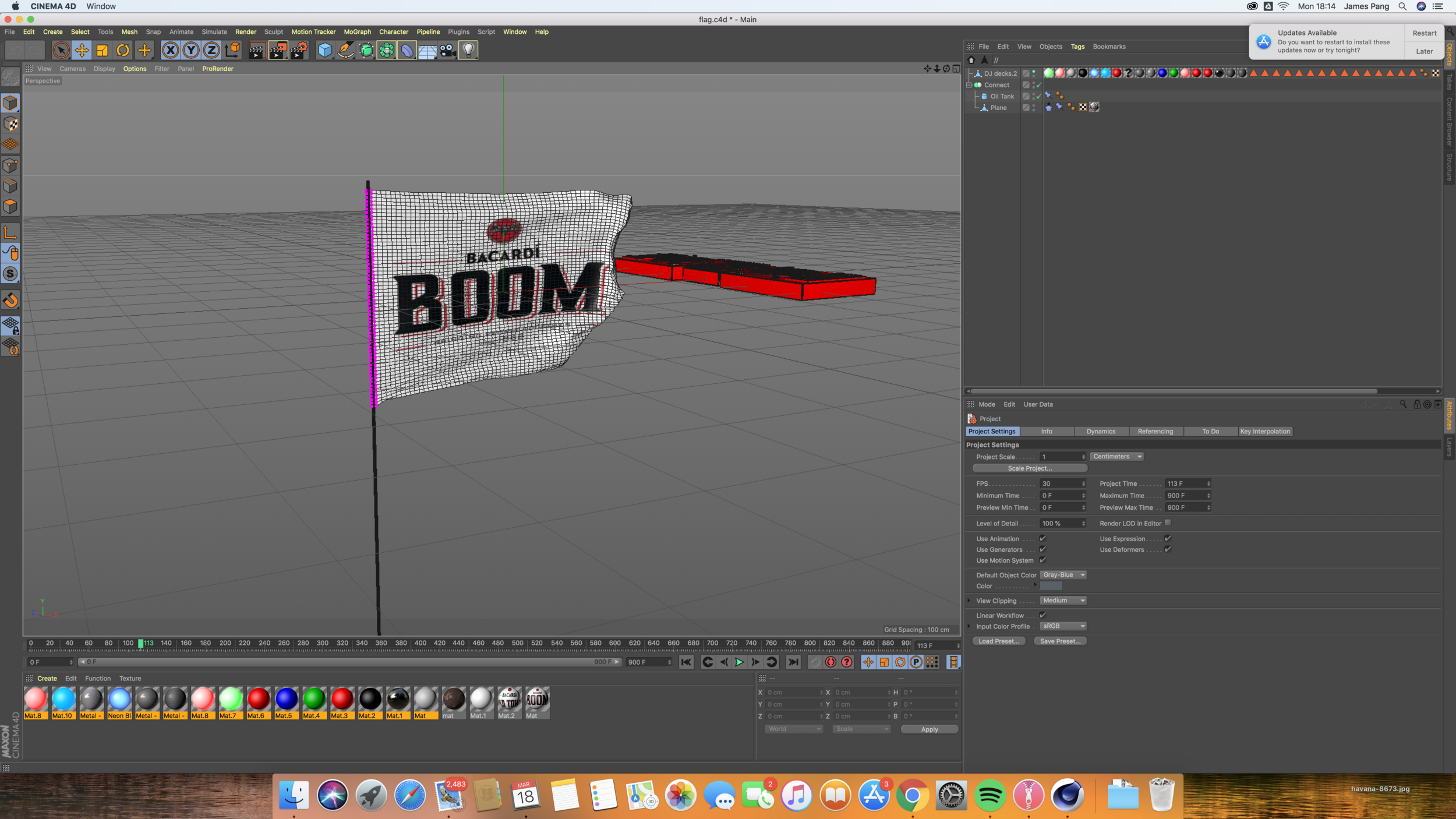The width and height of the screenshot is (1456, 819).
Task: Open the World coordinate dropdown
Action: point(793,729)
